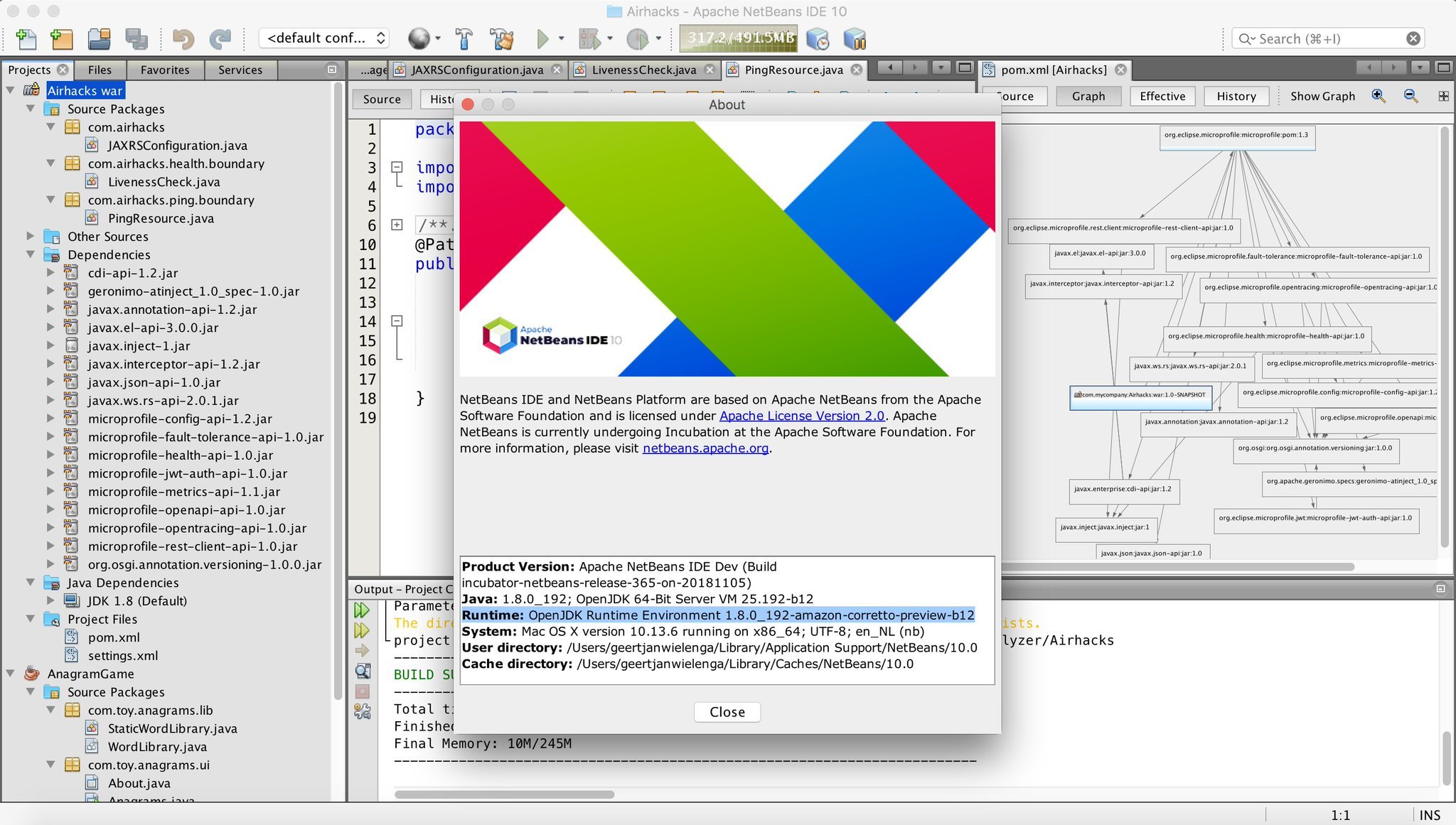1456x825 pixels.
Task: Open the Run Project dropdown arrow
Action: click(562, 38)
